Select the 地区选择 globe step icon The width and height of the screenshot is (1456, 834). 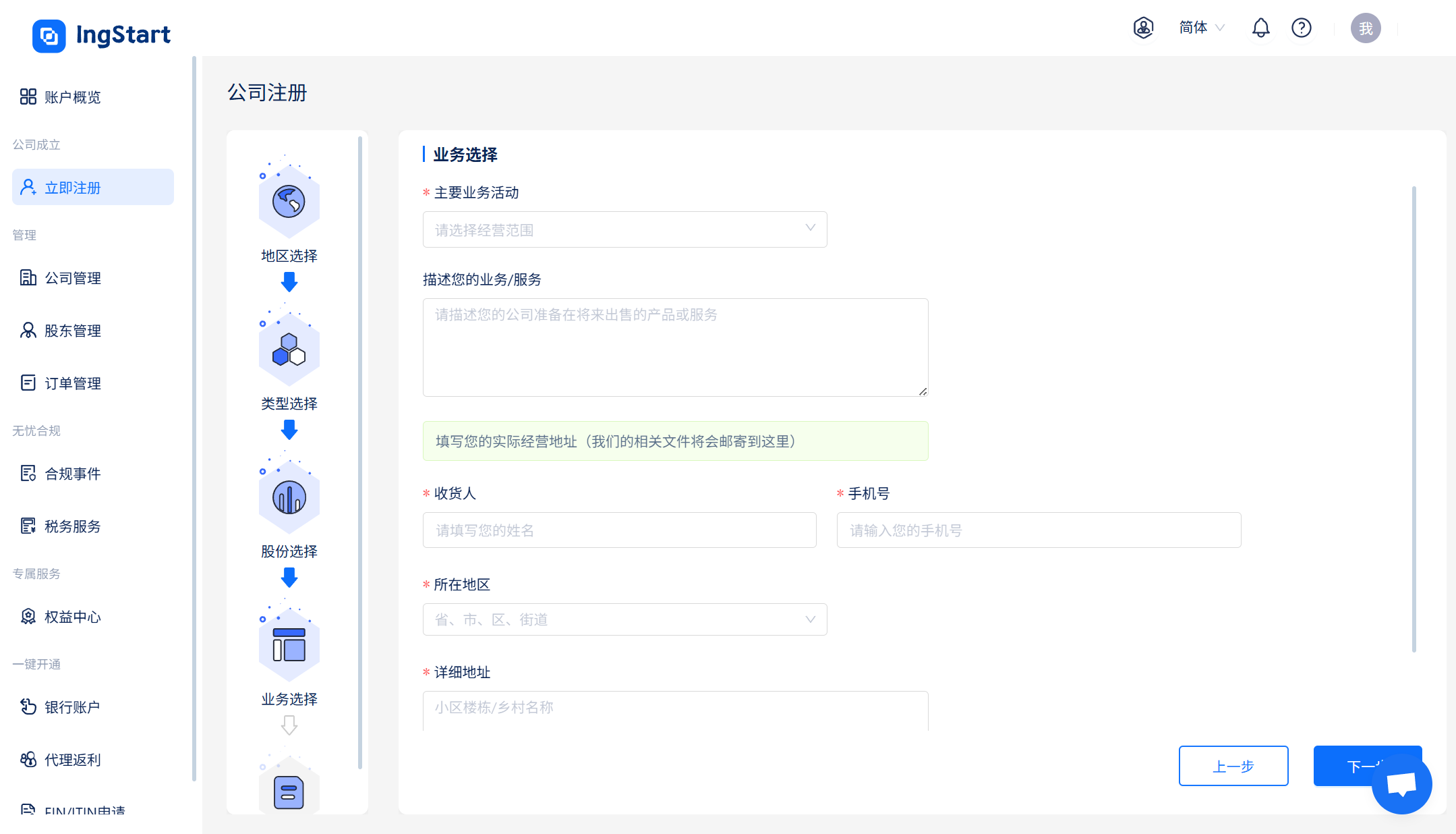(289, 202)
